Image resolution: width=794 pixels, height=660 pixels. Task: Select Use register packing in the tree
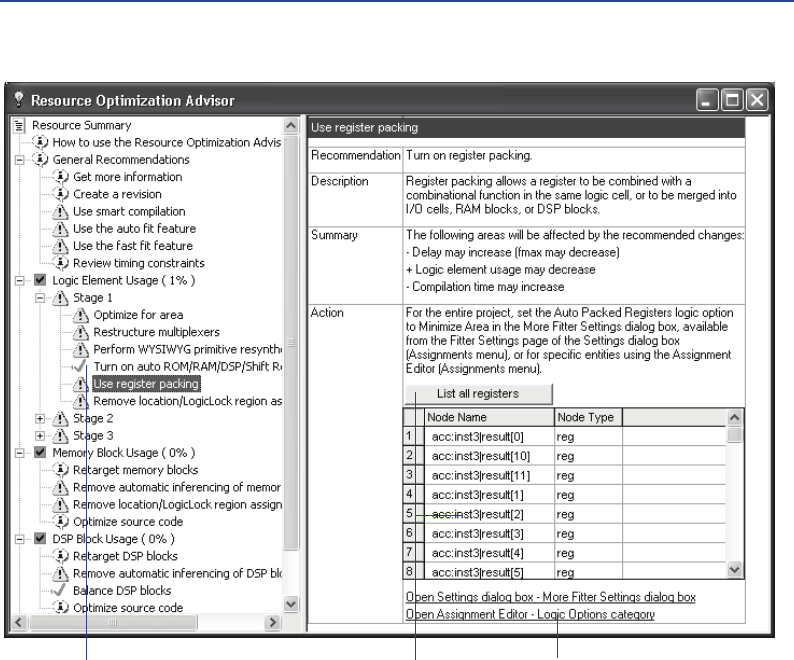(x=145, y=384)
